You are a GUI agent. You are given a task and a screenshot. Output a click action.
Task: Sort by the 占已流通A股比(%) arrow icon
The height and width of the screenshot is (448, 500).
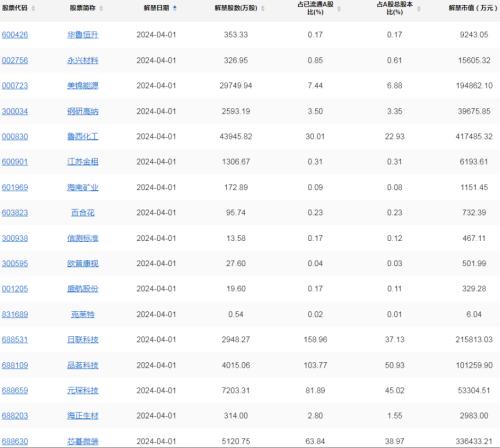tap(339, 9)
